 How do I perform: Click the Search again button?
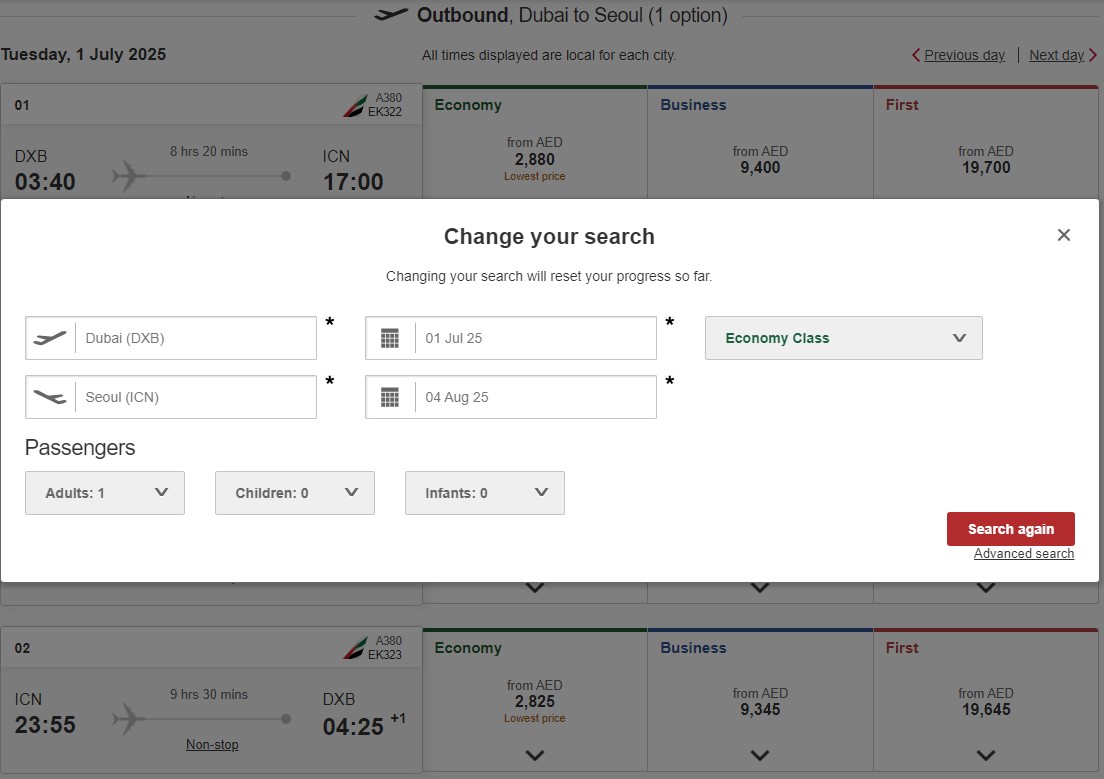click(1010, 529)
